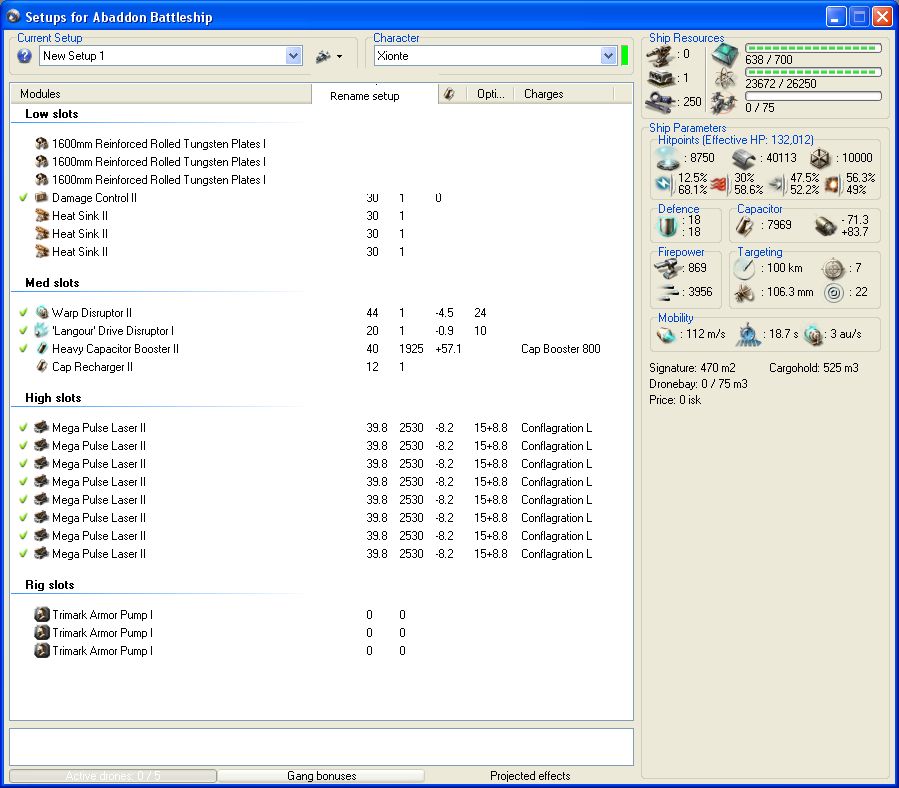Toggle the Warp Disruptor II active checkmark

point(24,313)
